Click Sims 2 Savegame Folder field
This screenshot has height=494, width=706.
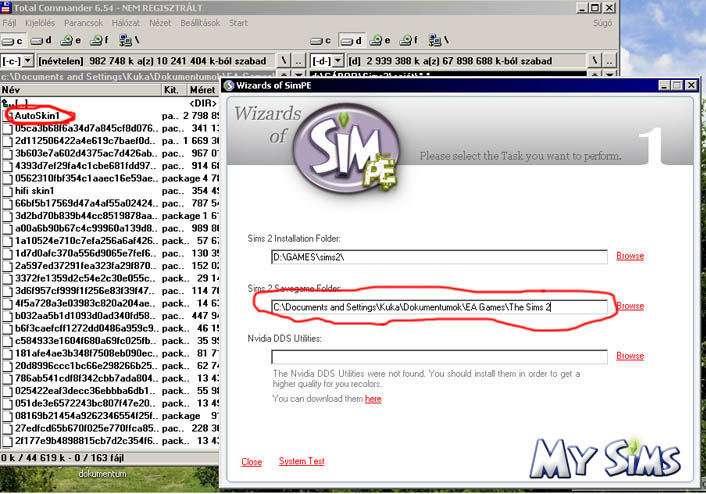(x=439, y=307)
